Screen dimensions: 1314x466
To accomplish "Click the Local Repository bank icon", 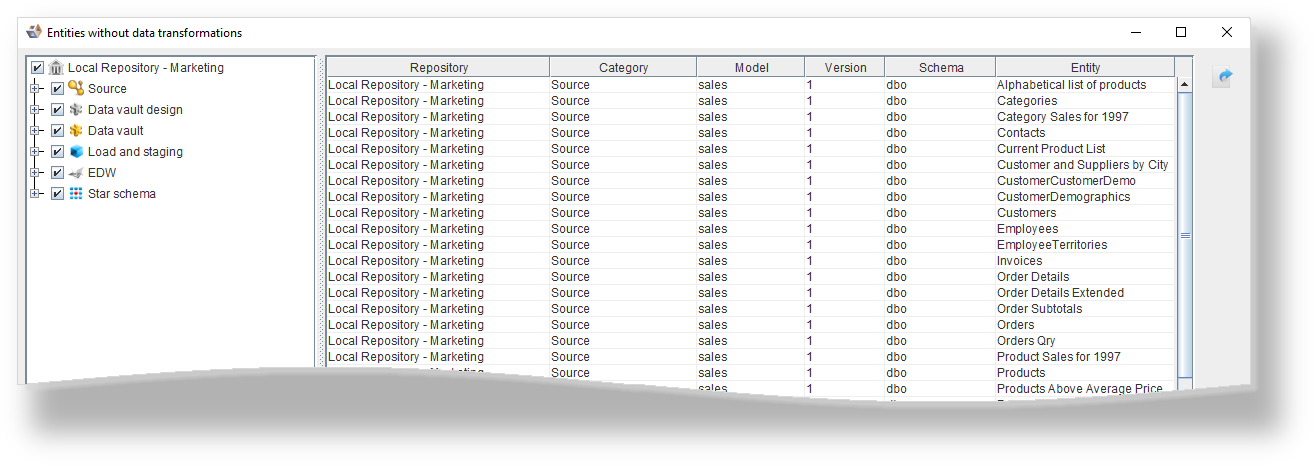I will pyautogui.click(x=56, y=68).
